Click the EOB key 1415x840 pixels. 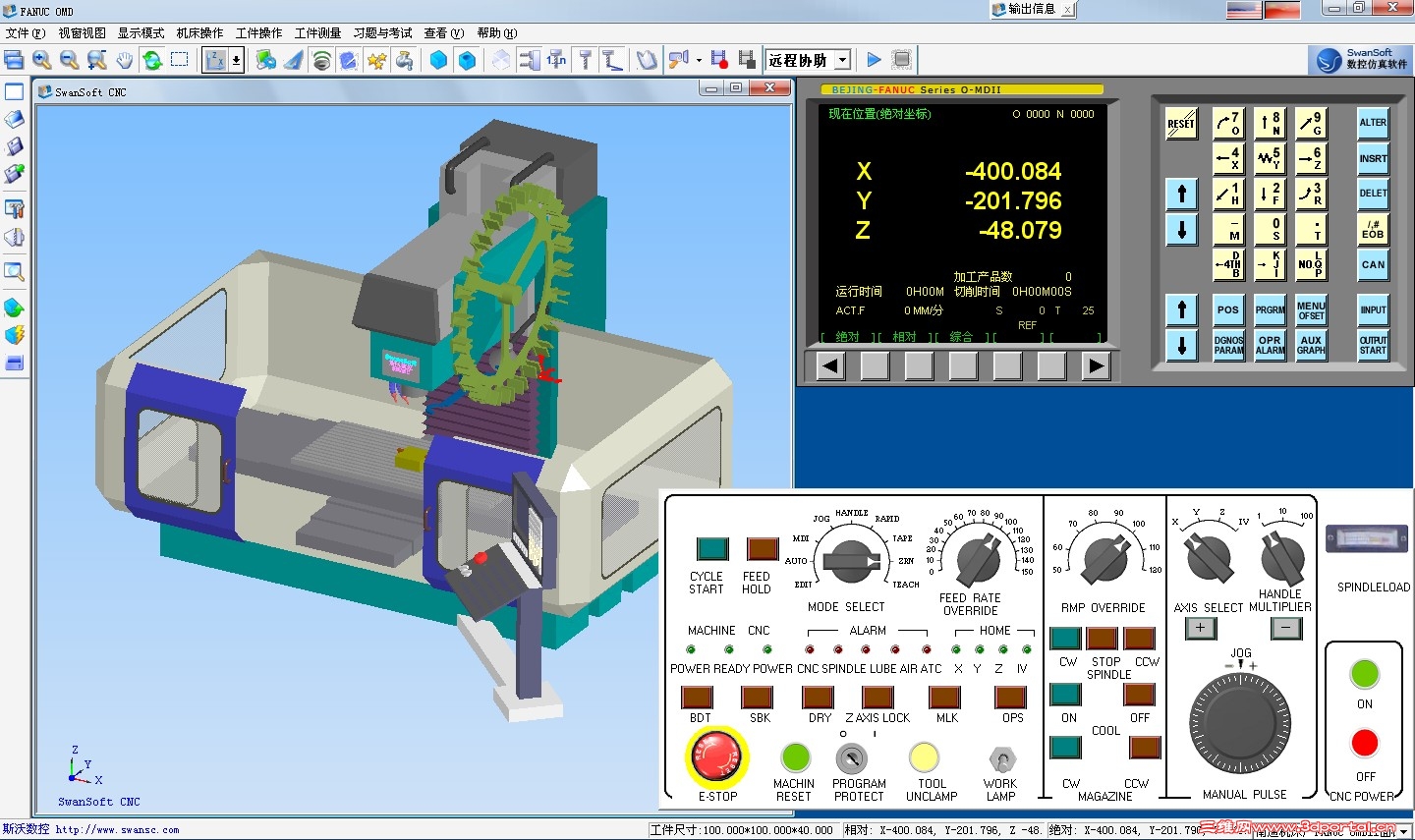[1373, 229]
